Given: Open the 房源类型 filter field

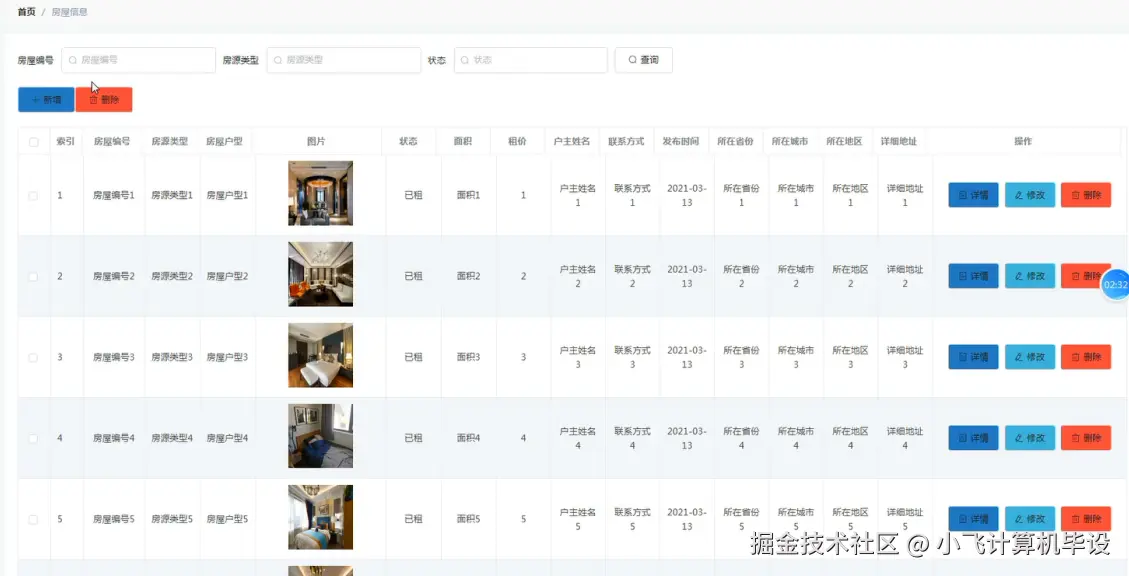Looking at the screenshot, I should click(343, 60).
